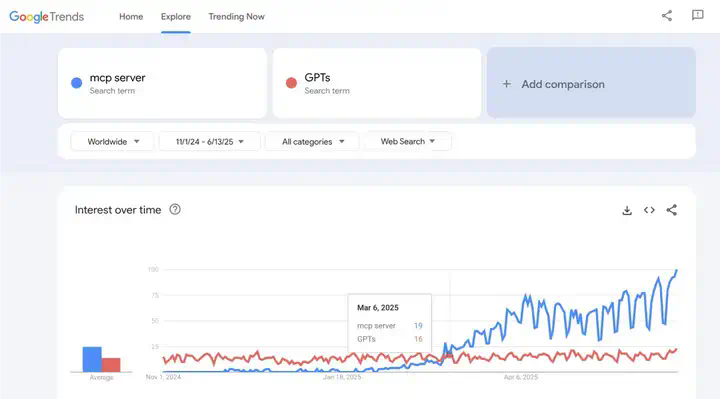Open the send feedback icon in header
The image size is (720, 399).
(x=698, y=15)
